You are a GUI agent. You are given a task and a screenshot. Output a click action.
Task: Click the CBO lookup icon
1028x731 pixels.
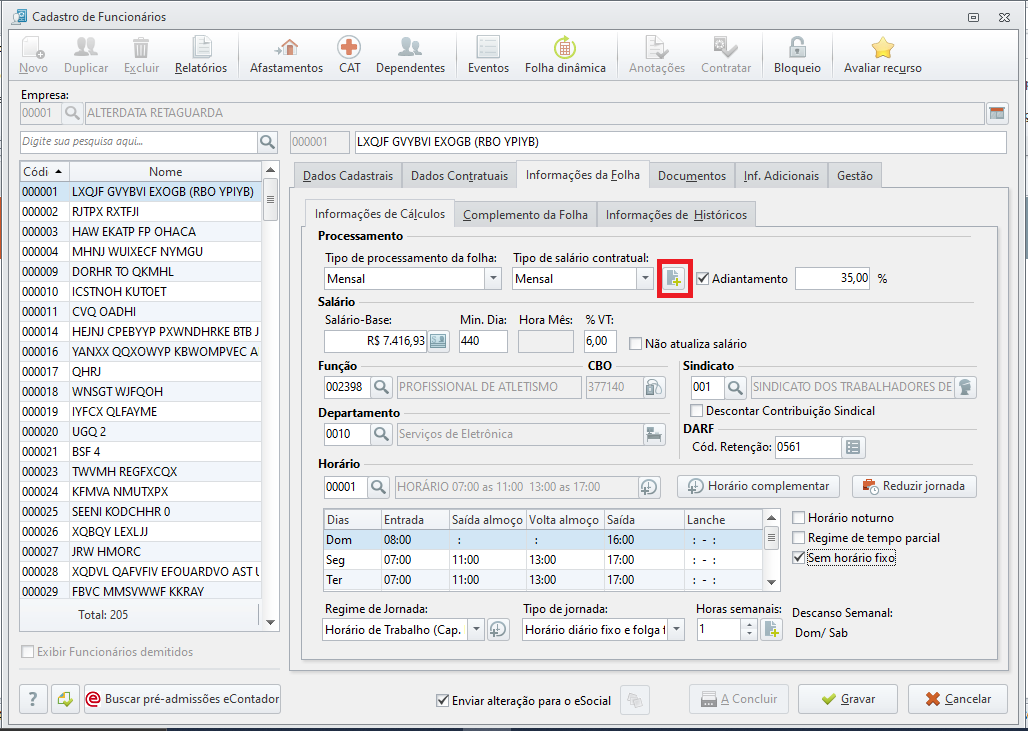pos(653,387)
